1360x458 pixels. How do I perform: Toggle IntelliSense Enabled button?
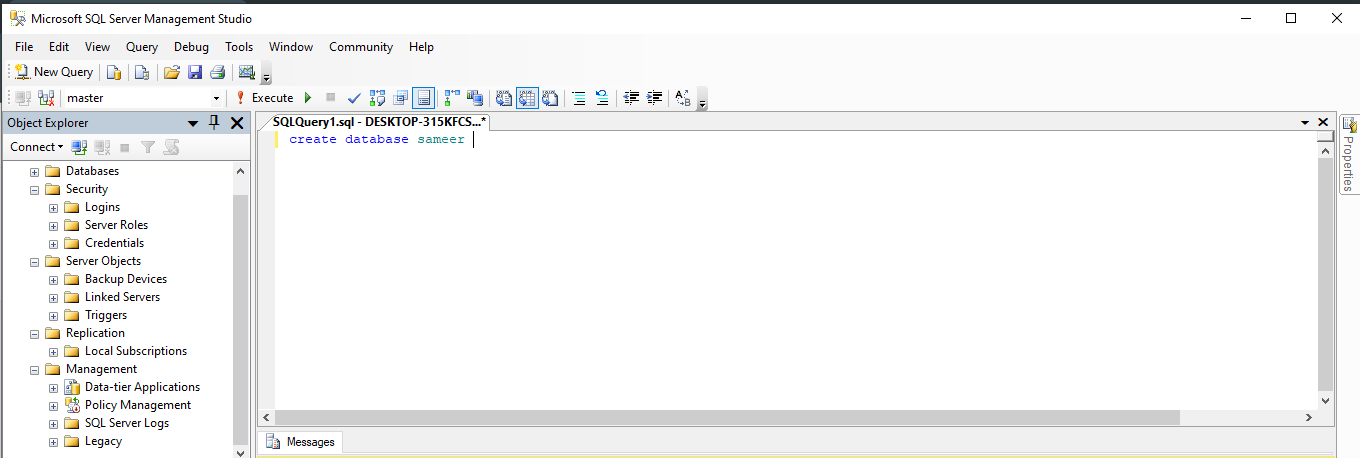(x=423, y=98)
